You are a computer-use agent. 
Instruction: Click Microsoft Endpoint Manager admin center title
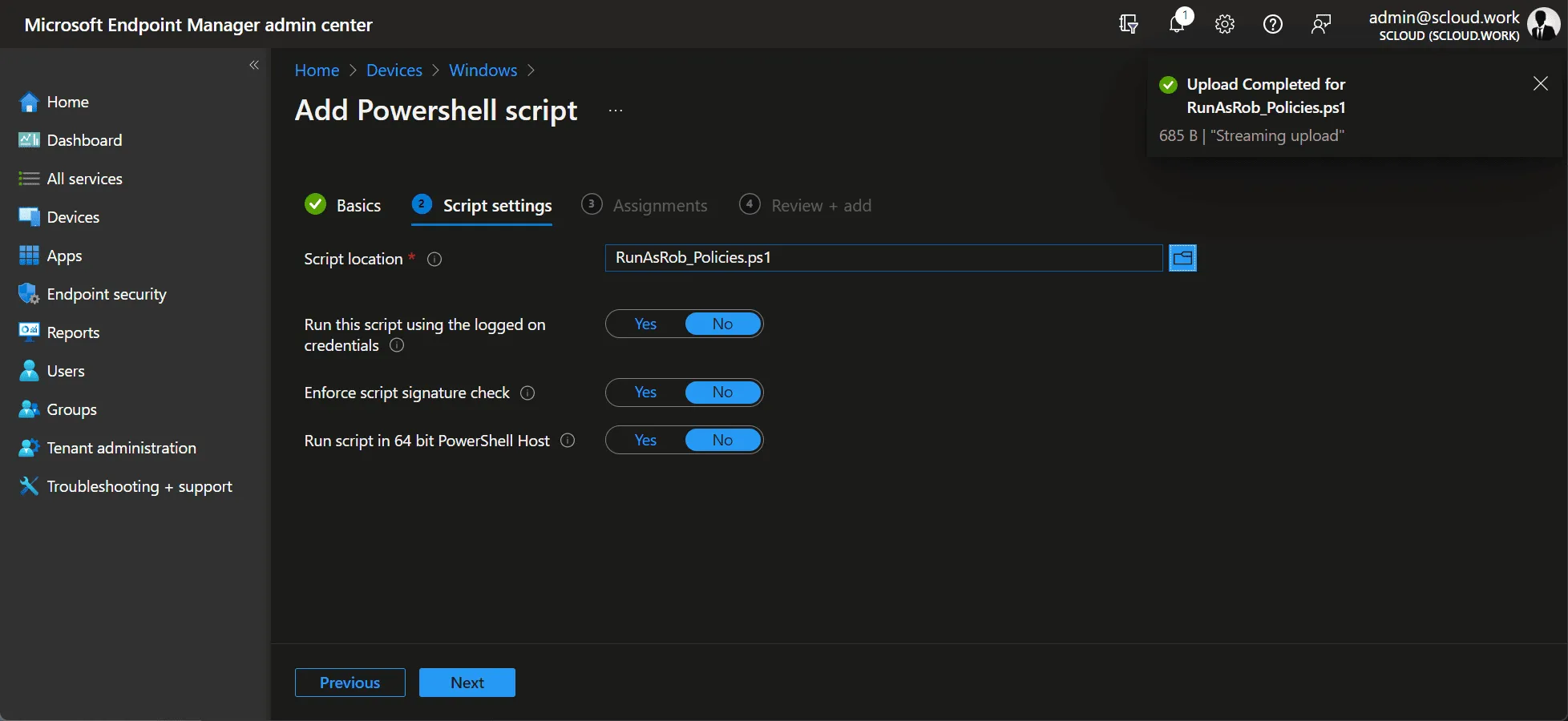(x=198, y=25)
